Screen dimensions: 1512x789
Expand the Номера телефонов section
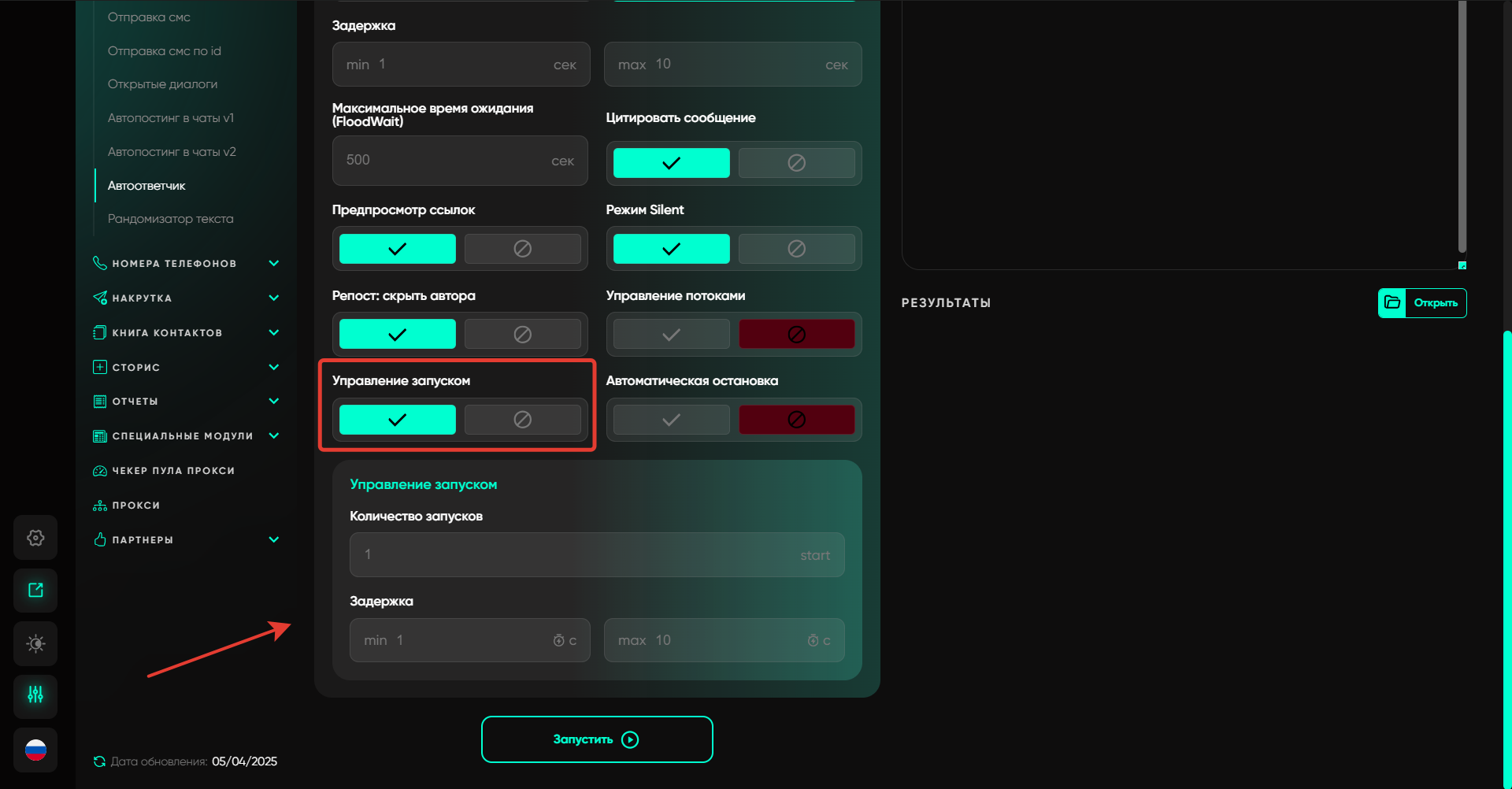(x=273, y=263)
